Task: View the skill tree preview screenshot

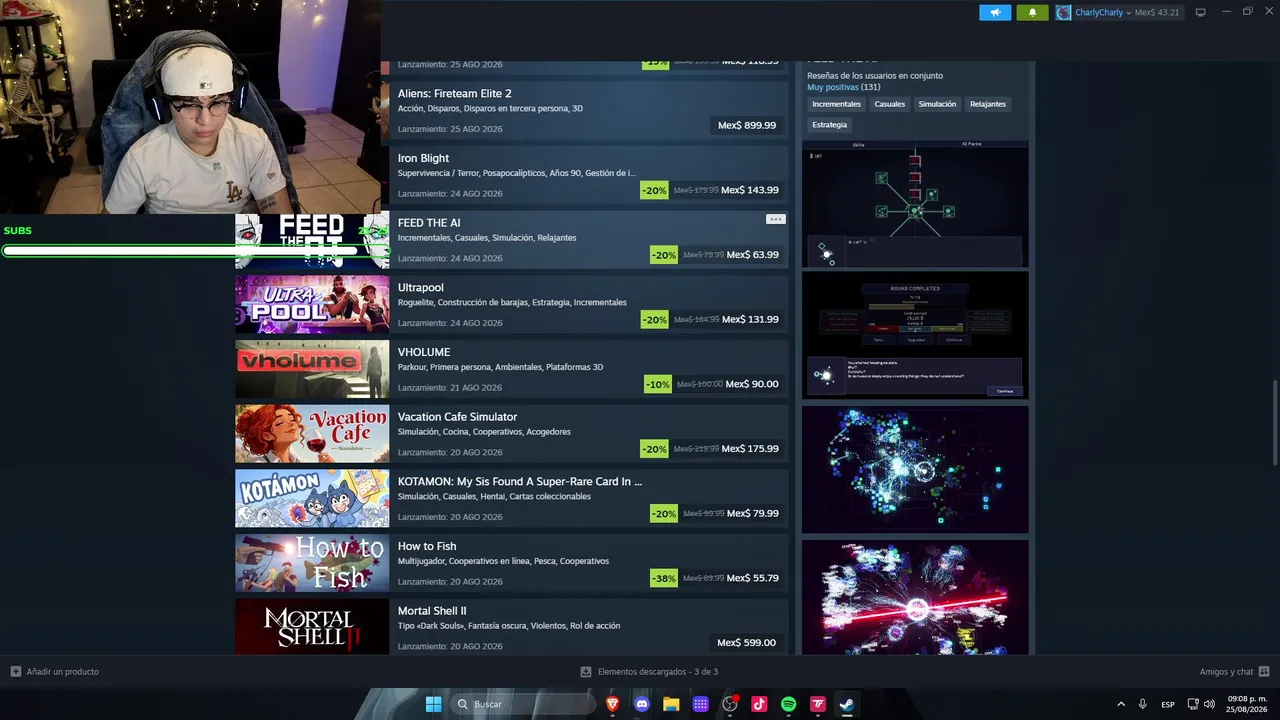Action: click(915, 203)
